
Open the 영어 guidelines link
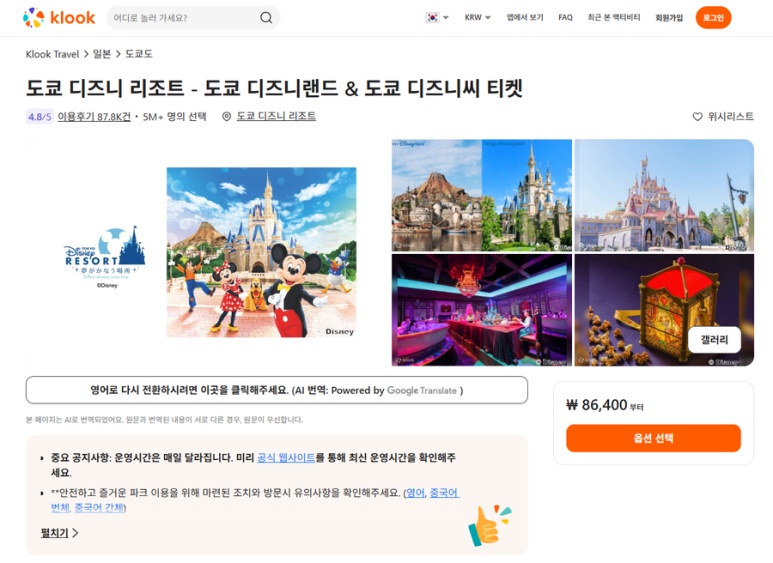(415, 493)
